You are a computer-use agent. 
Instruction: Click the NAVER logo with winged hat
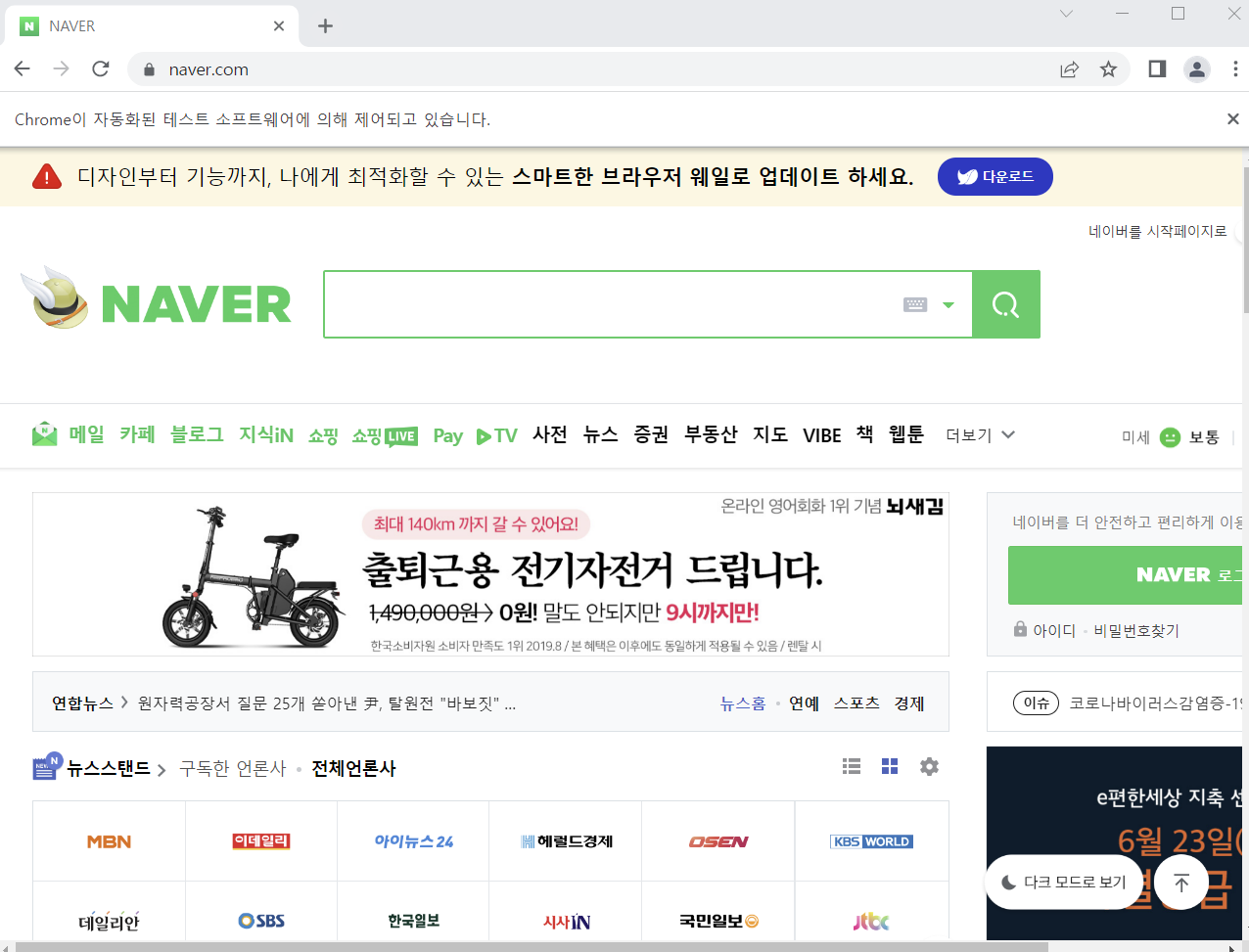[157, 298]
